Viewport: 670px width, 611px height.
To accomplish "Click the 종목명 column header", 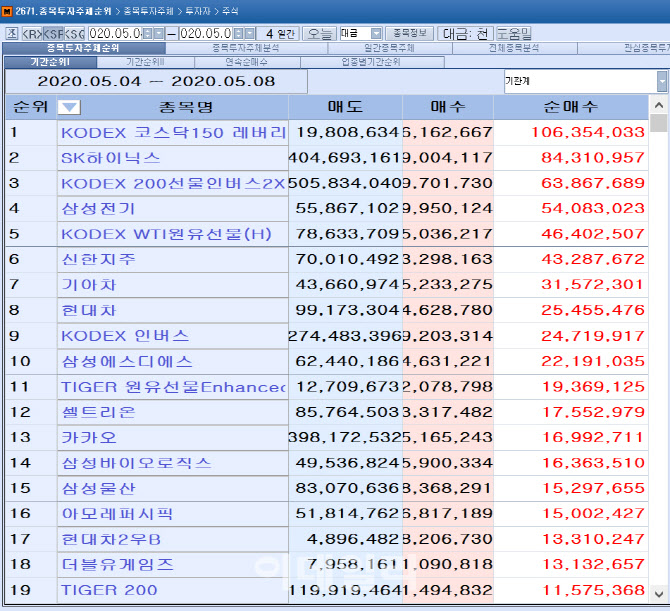I will [x=186, y=107].
